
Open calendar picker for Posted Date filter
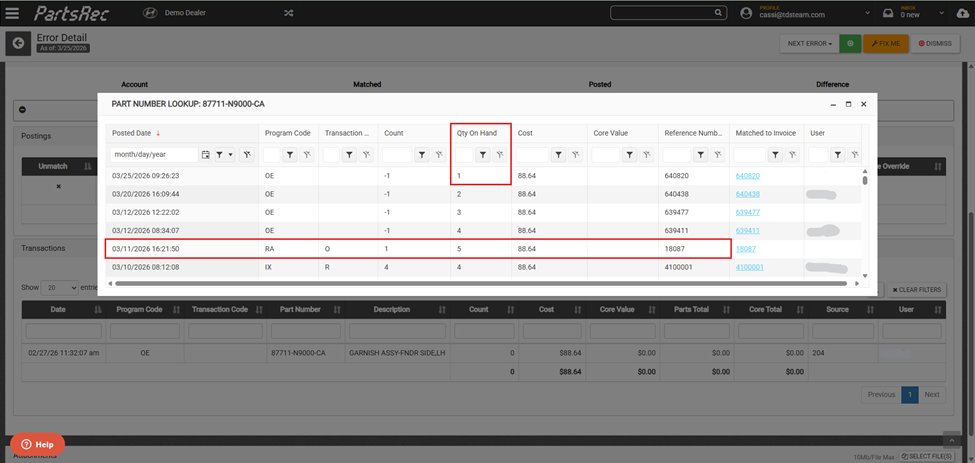tap(206, 155)
